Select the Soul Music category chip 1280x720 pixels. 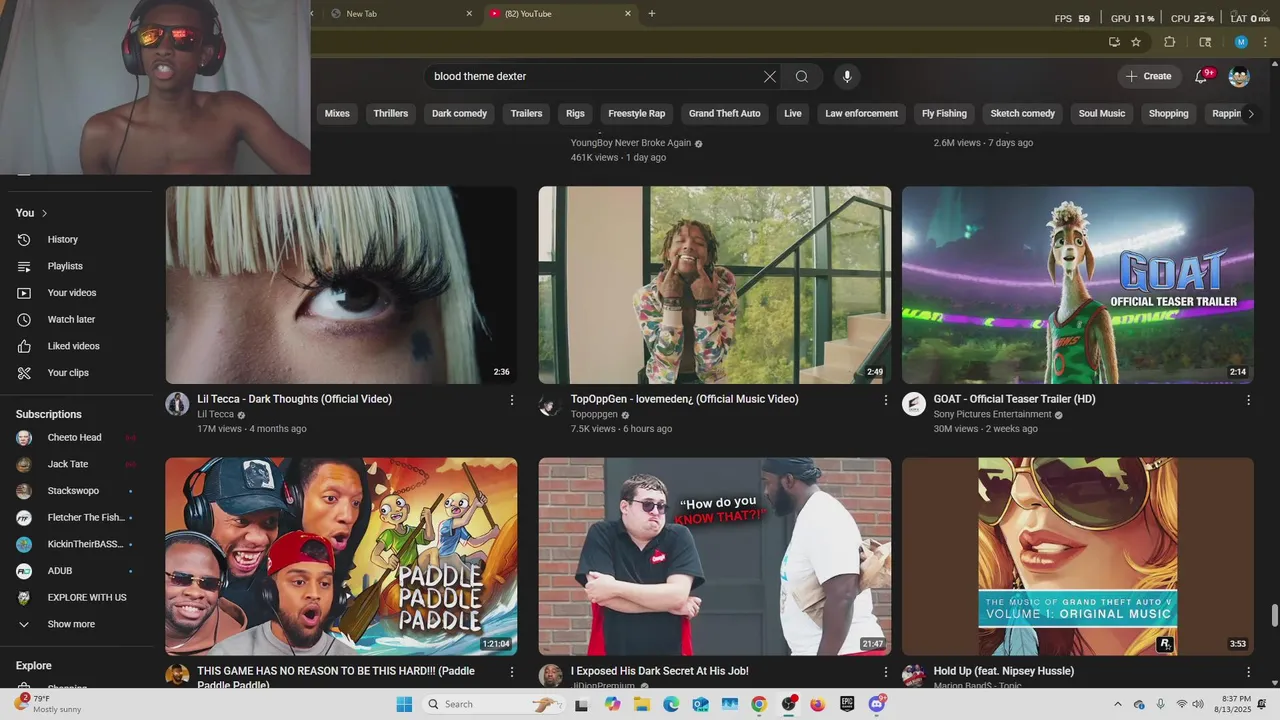1102,114
